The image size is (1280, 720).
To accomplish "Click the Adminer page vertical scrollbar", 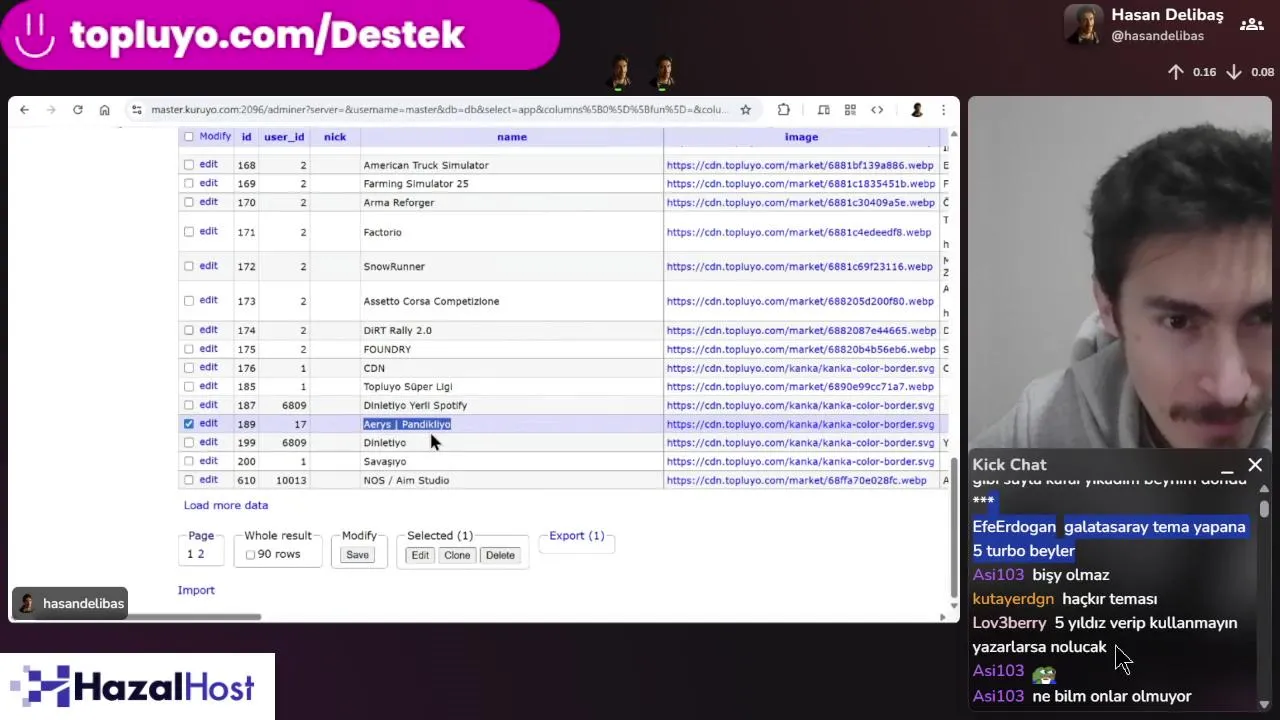I will click(x=953, y=526).
